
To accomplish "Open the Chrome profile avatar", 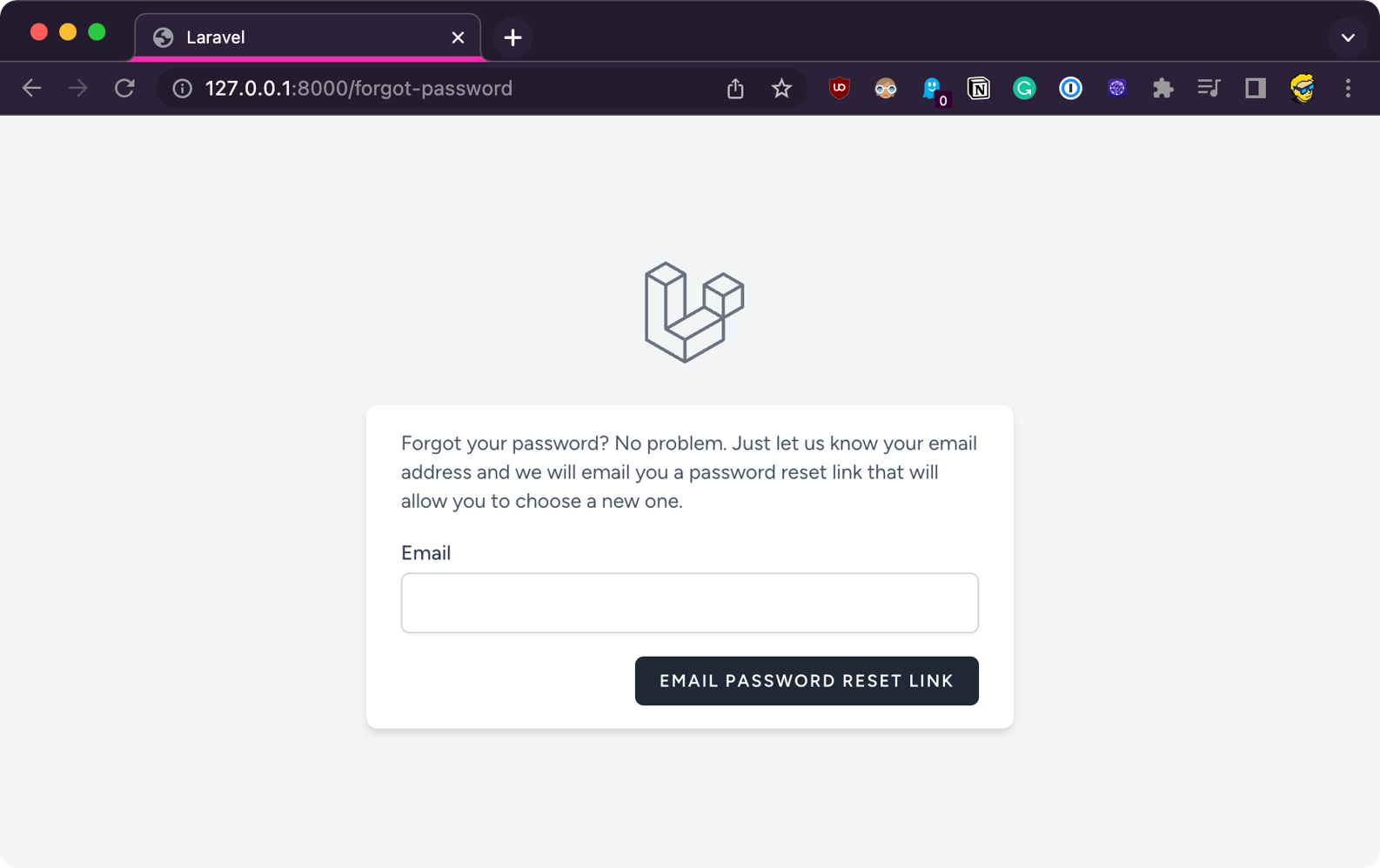I will point(1302,88).
